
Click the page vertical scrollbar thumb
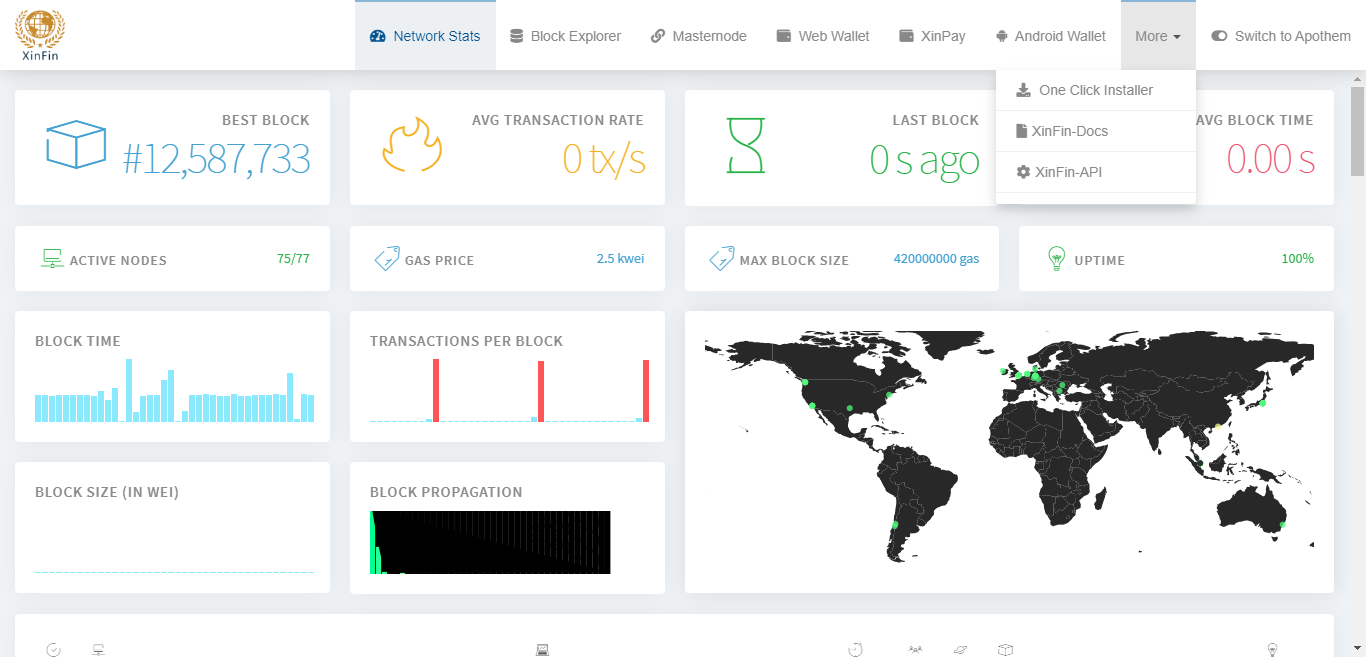coord(1357,130)
